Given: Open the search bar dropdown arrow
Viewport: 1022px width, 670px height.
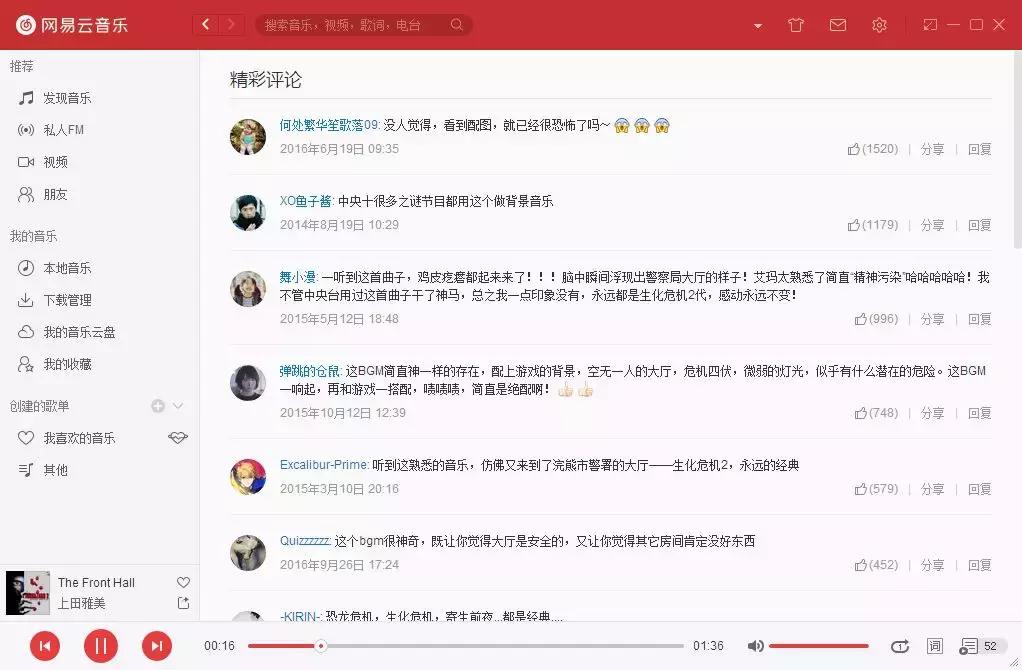Looking at the screenshot, I should 757,24.
